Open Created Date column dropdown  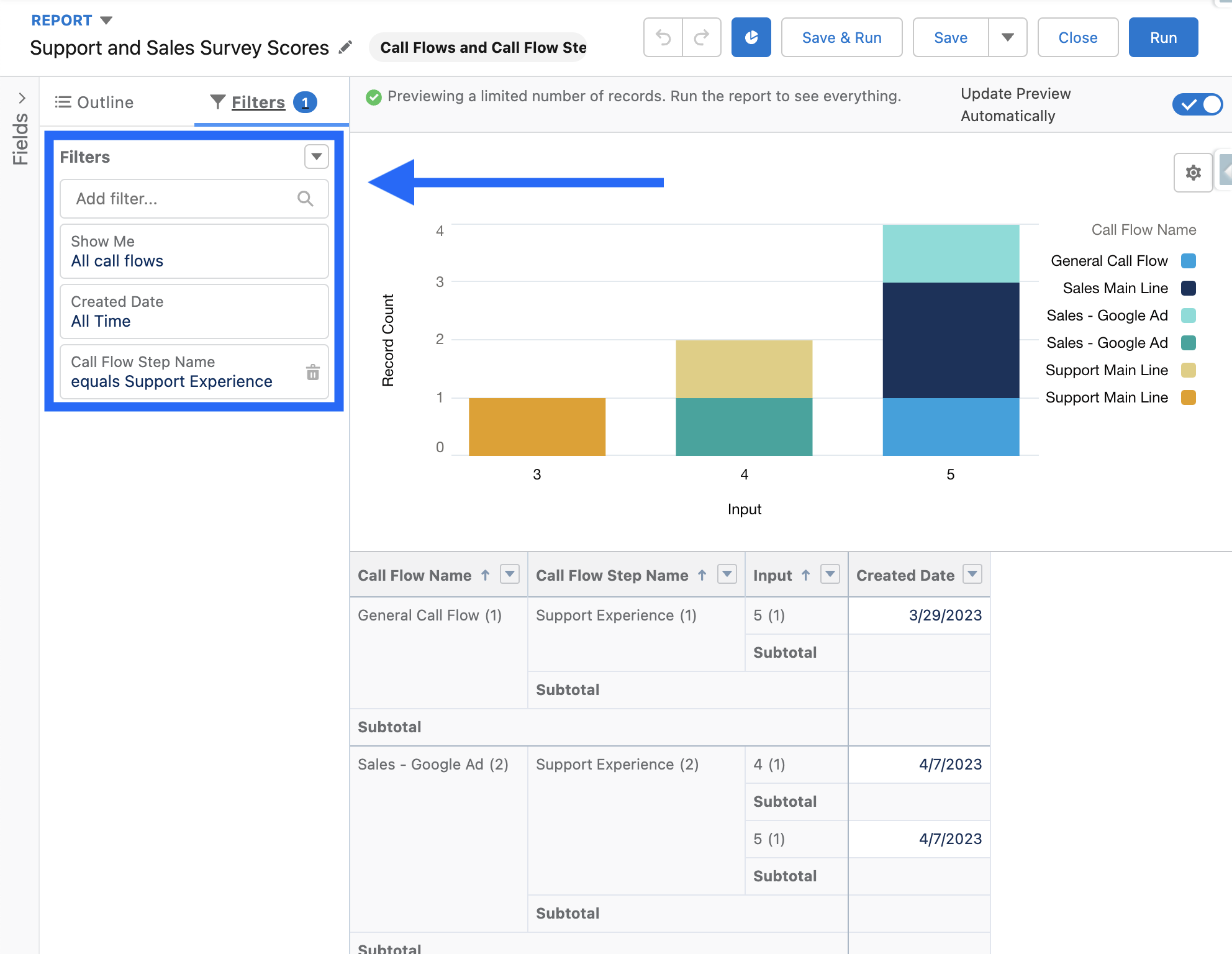pos(972,575)
